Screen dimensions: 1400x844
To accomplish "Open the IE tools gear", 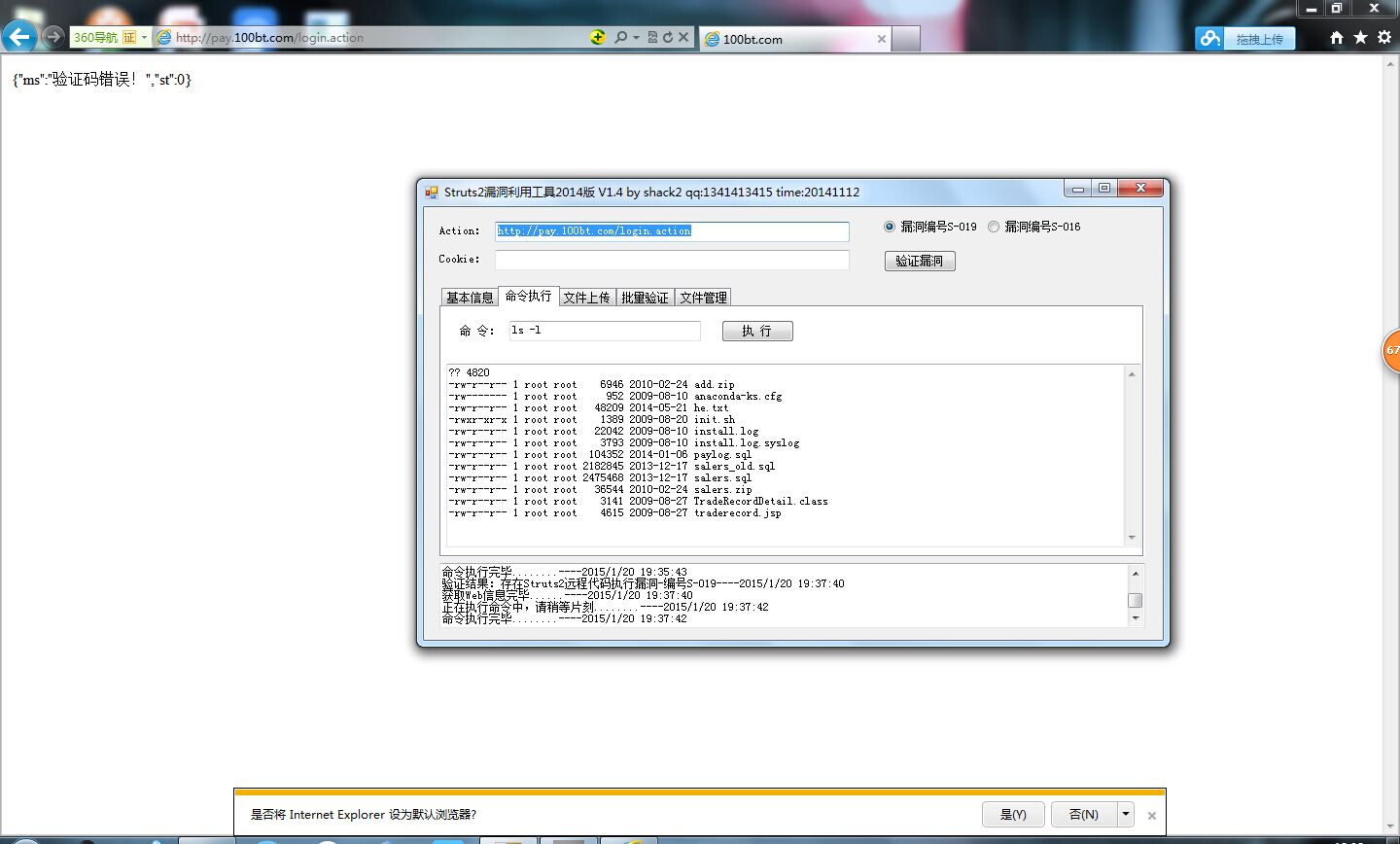I will [1383, 37].
